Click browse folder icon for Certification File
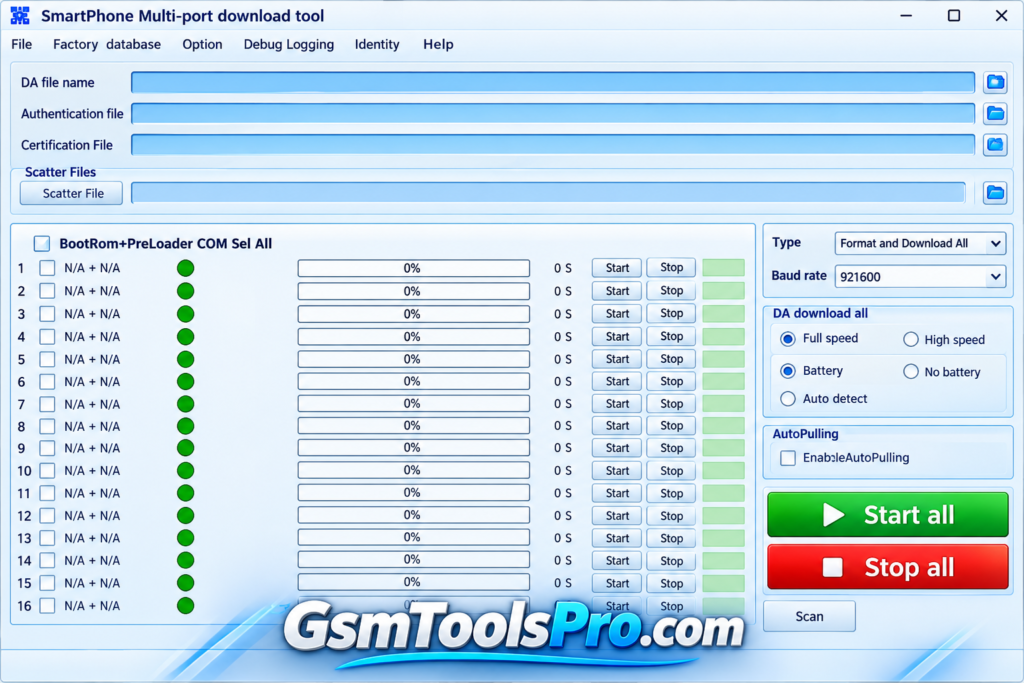Screen dimensions: 1024x683 pos(995,144)
